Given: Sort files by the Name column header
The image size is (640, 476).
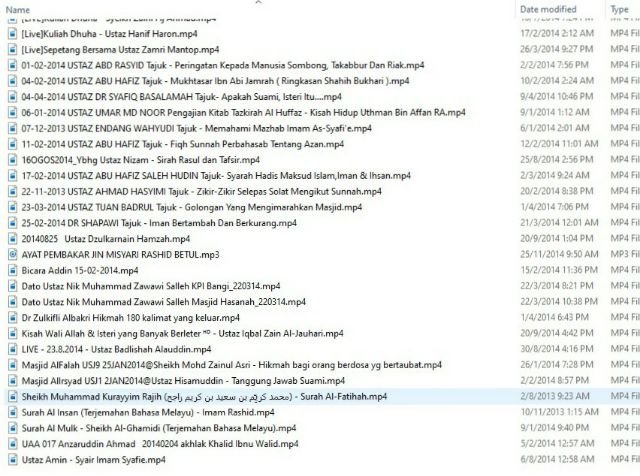Looking at the screenshot, I should tap(100, 9).
